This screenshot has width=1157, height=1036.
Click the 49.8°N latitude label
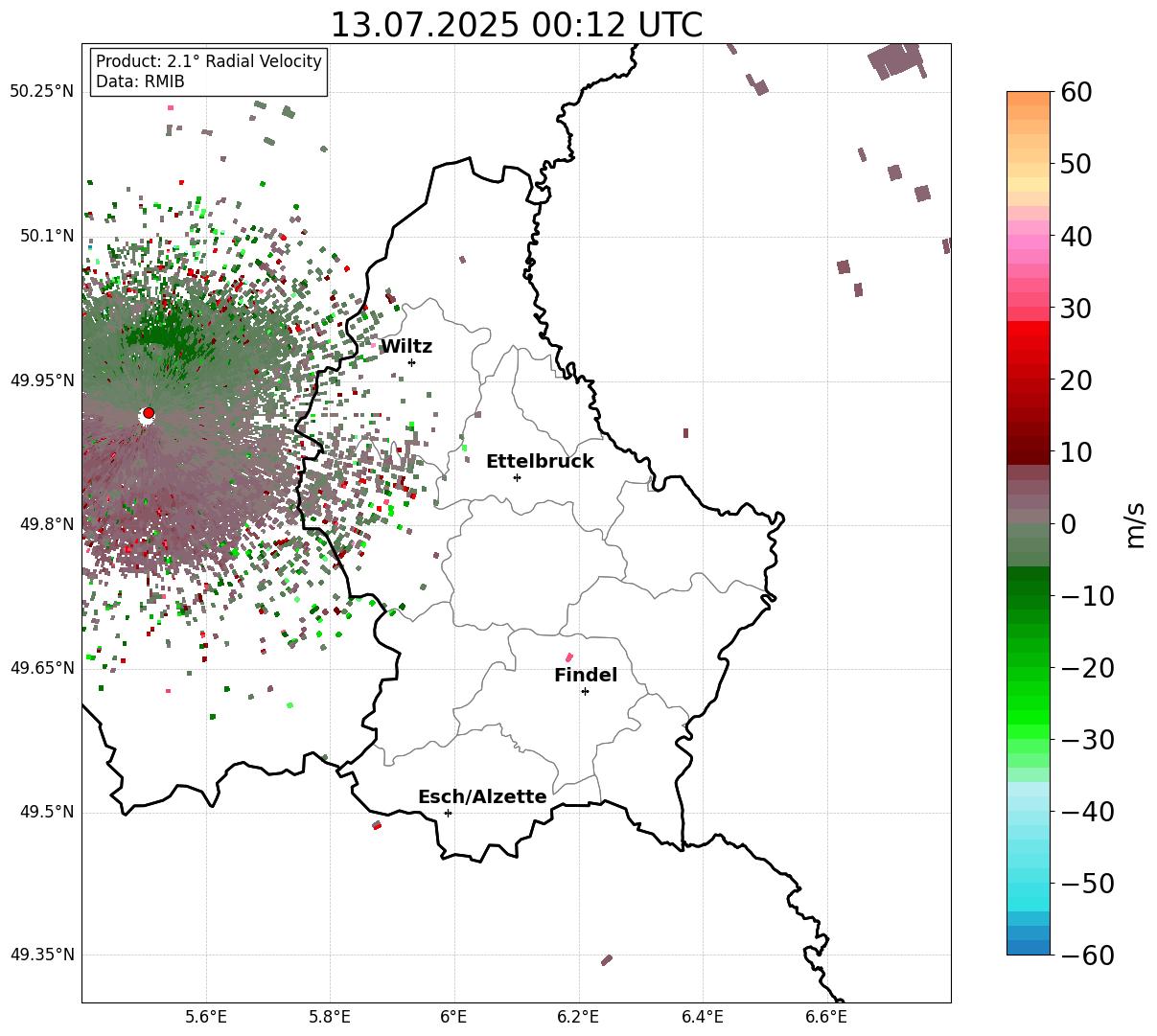point(47,524)
